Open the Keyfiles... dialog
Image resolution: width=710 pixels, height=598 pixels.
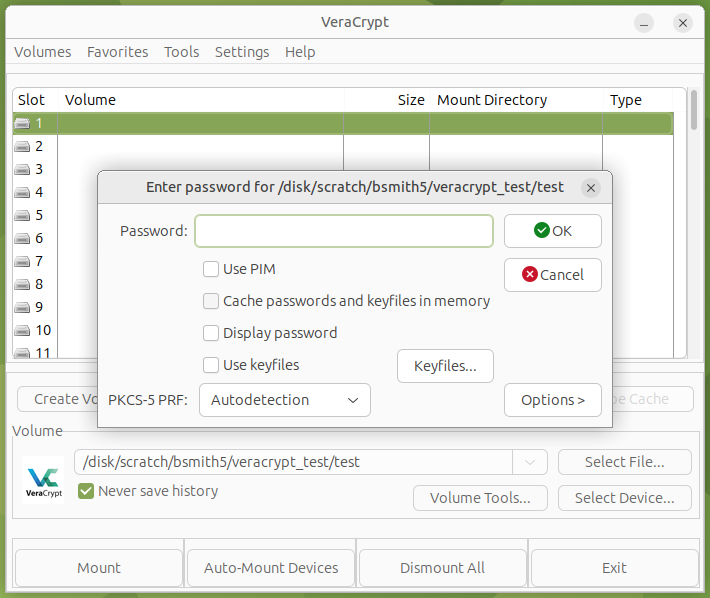click(446, 366)
